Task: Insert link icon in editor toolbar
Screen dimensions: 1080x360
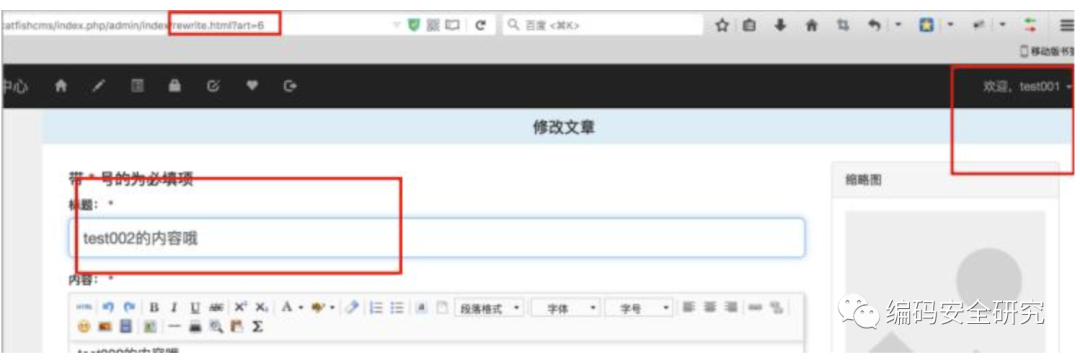Action: pyautogui.click(x=755, y=307)
